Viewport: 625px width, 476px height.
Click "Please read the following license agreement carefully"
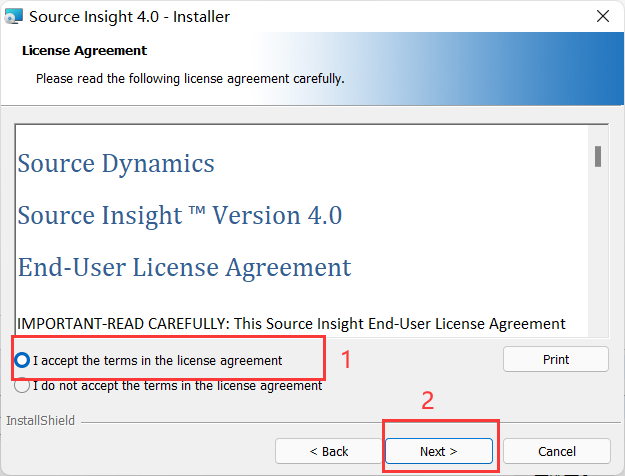190,79
